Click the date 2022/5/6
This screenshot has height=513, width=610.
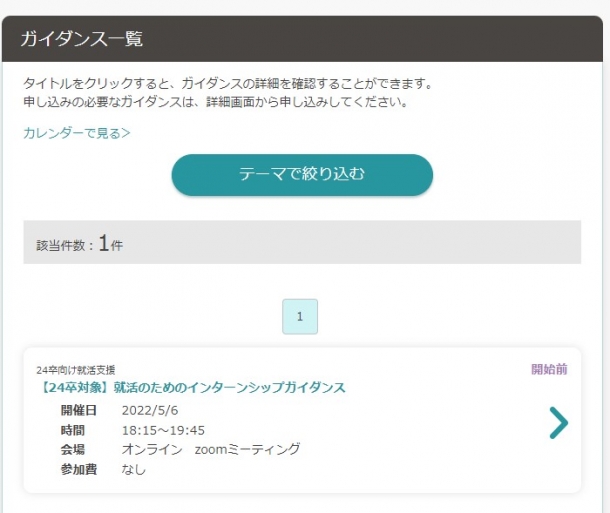(150, 411)
